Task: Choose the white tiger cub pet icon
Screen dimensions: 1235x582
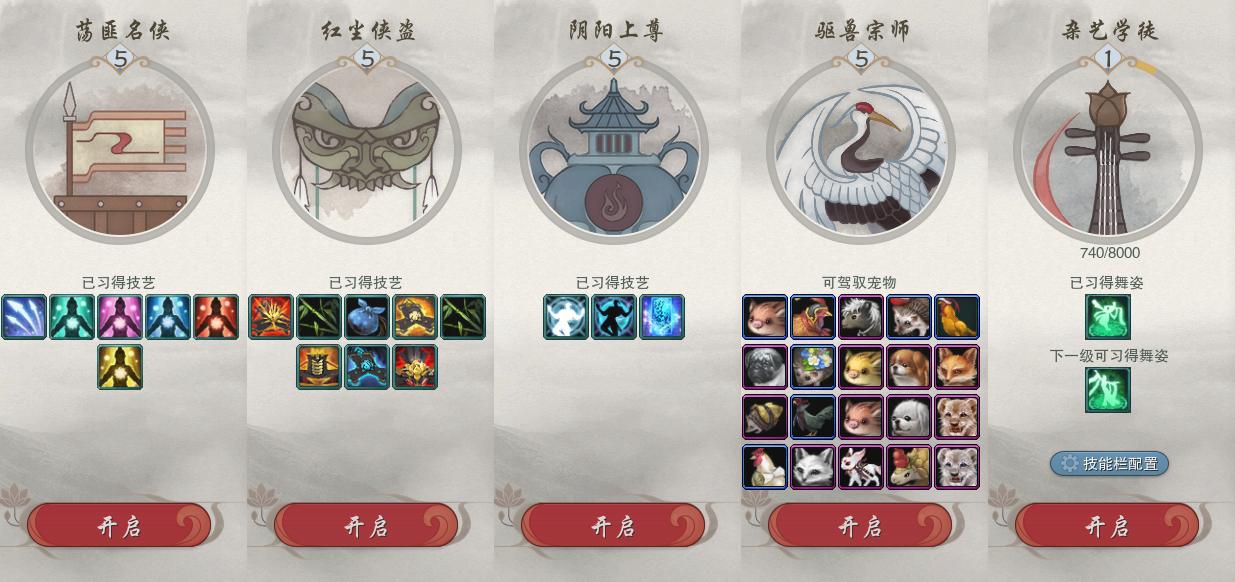Action: pyautogui.click(x=957, y=467)
